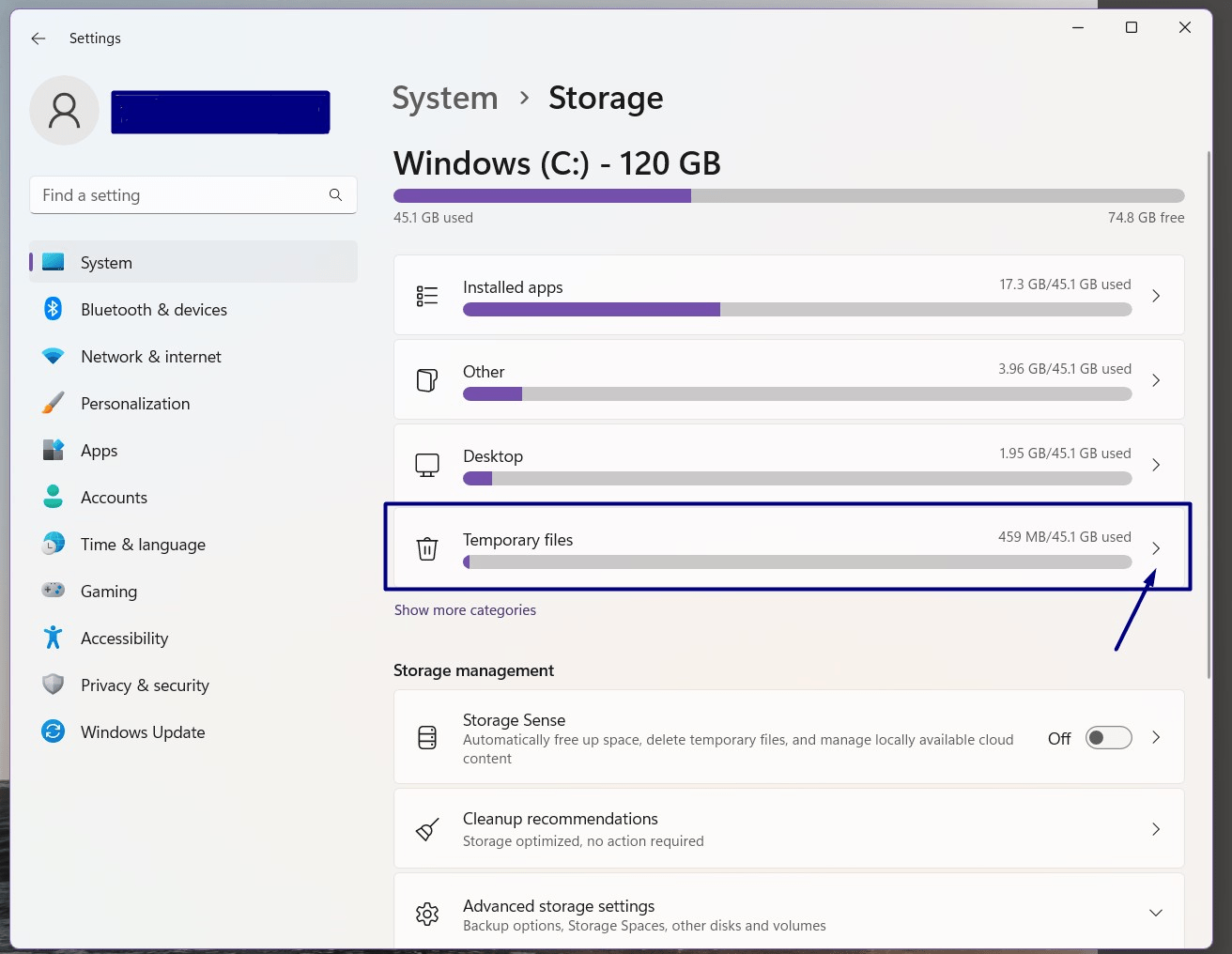Click the Temporary files trash icon
Image resolution: width=1232 pixels, height=954 pixels.
coord(427,548)
